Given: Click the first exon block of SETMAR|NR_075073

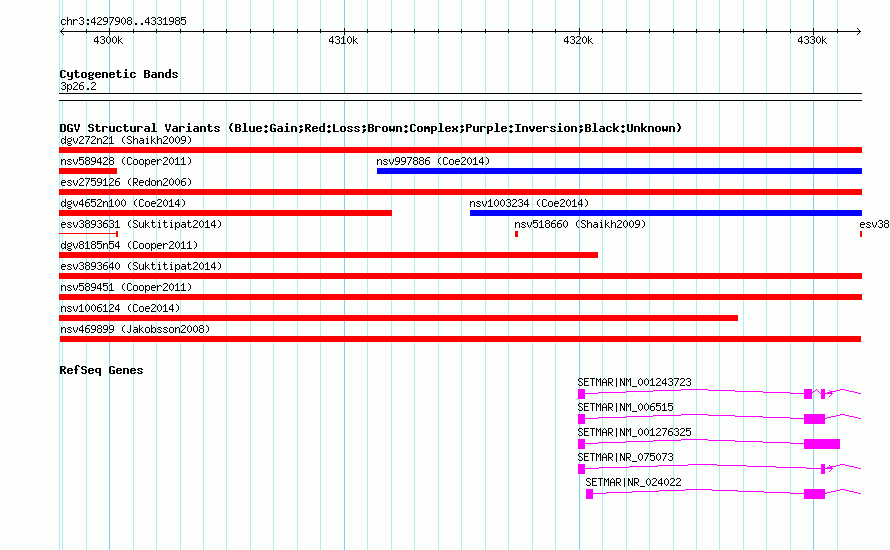Looking at the screenshot, I should click(x=581, y=469).
